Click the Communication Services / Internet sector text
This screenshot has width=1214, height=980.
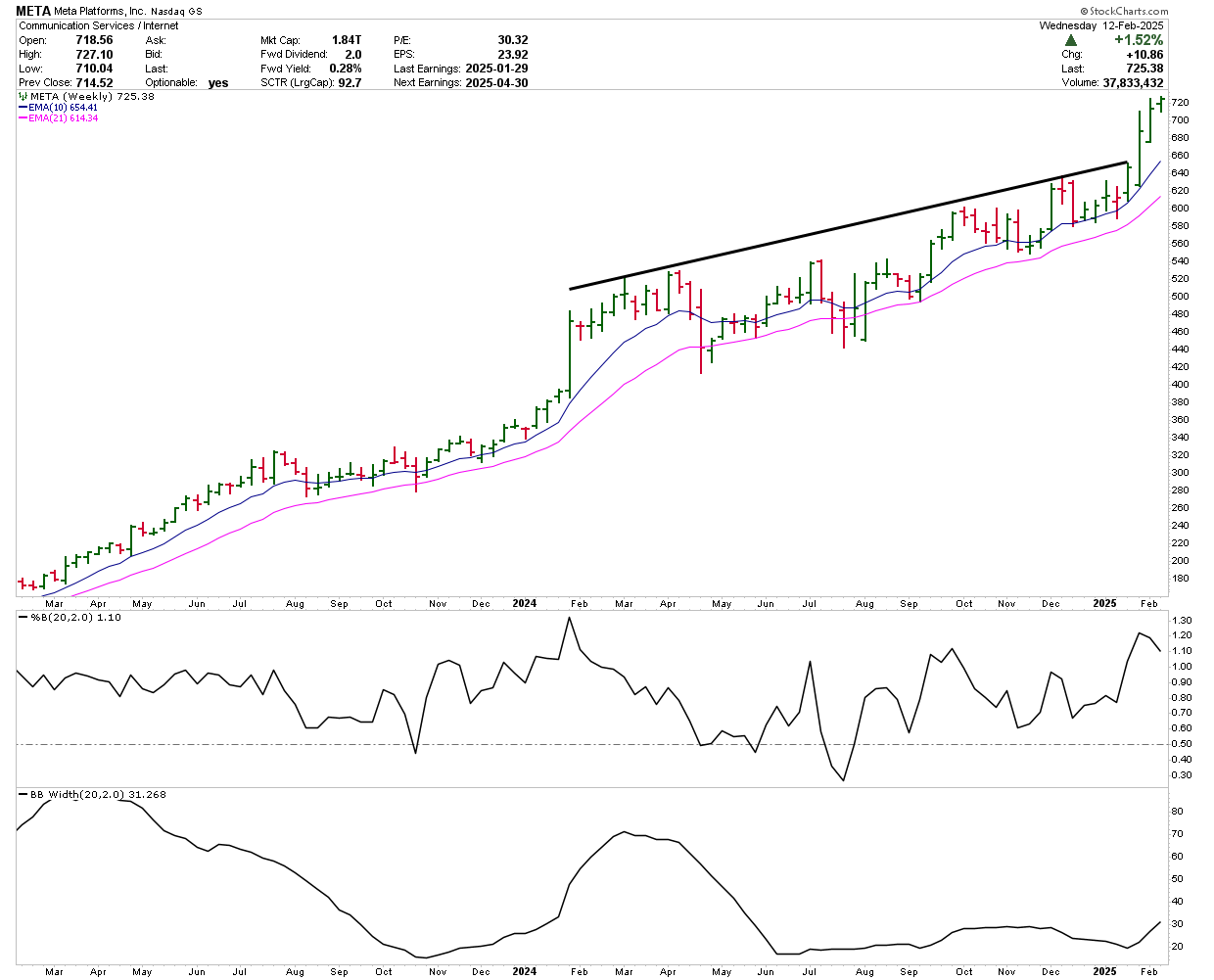point(99,25)
